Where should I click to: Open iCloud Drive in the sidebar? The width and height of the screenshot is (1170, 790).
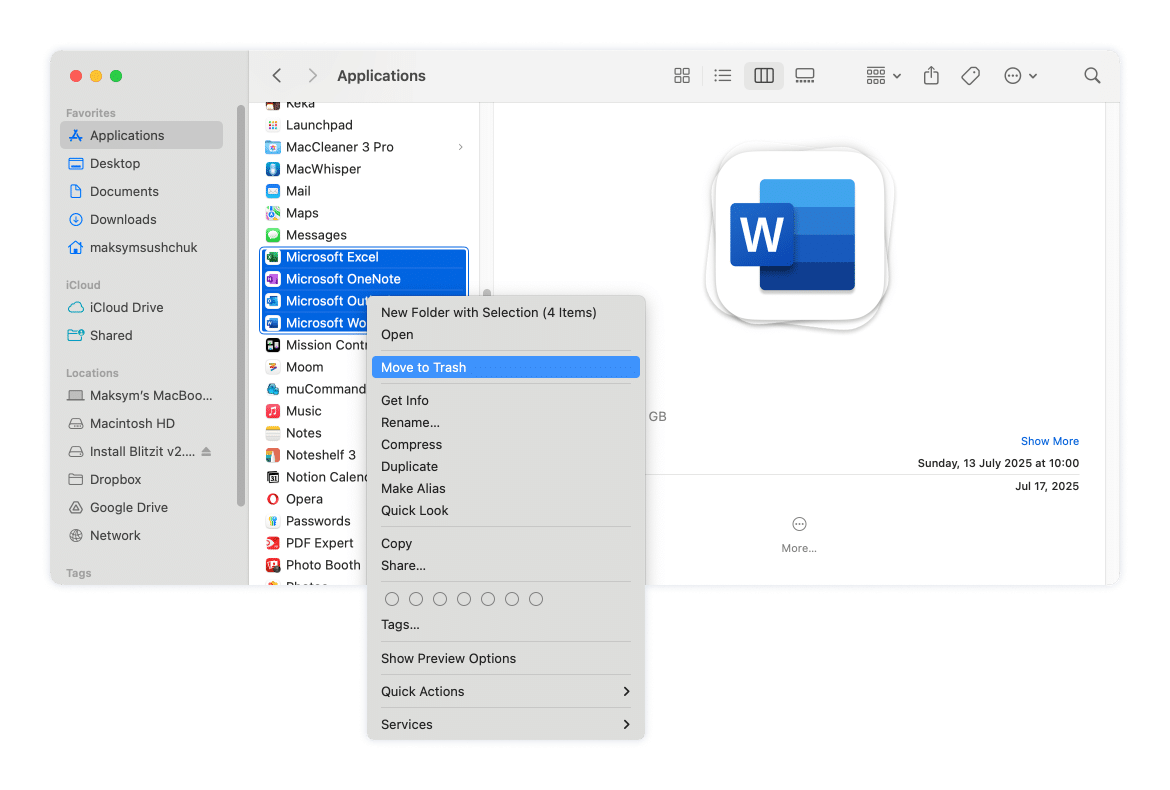point(142,307)
